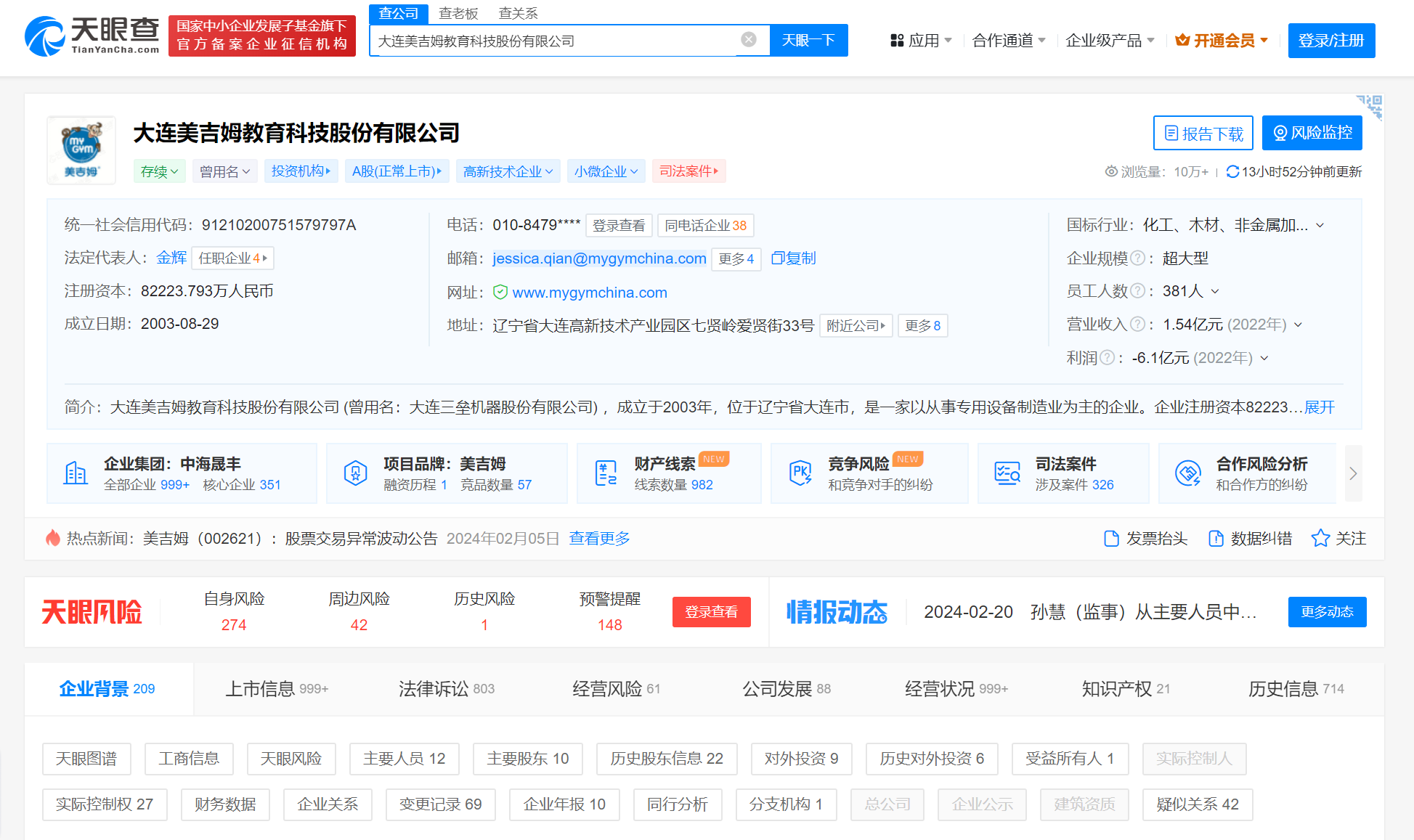Viewport: 1414px width, 840px height.
Task: Click the 天眼一下 search button
Action: (808, 40)
